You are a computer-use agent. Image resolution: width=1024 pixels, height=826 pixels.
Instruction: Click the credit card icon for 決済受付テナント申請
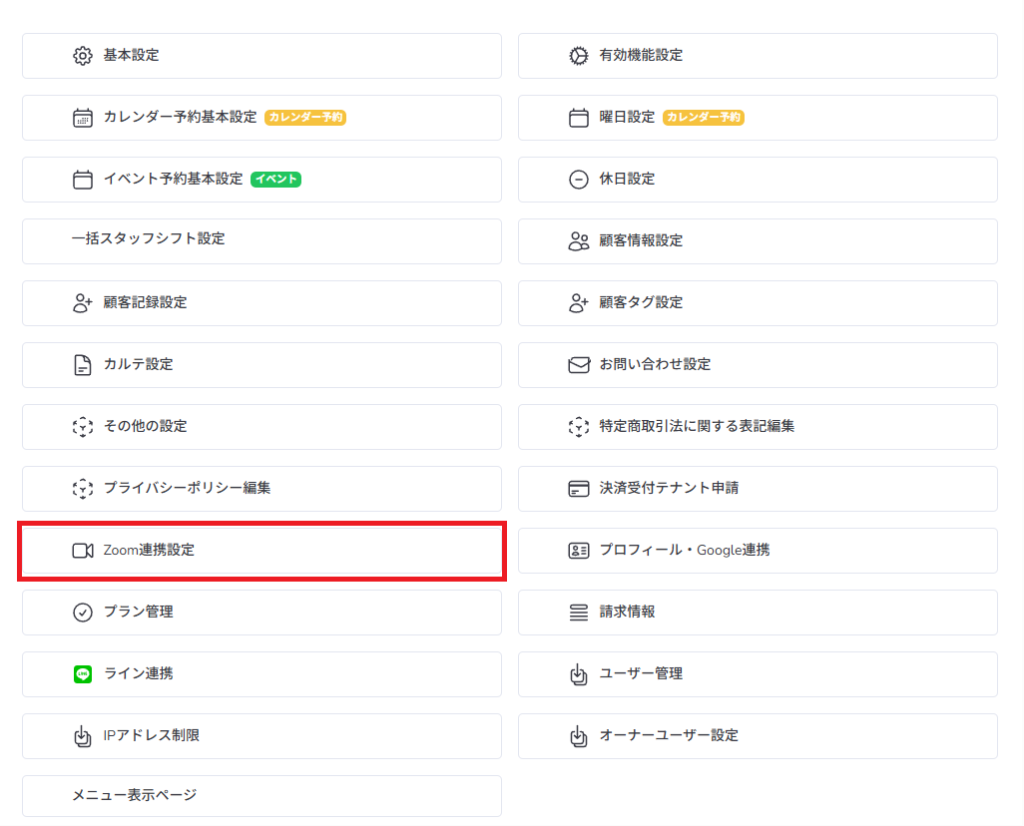[578, 489]
